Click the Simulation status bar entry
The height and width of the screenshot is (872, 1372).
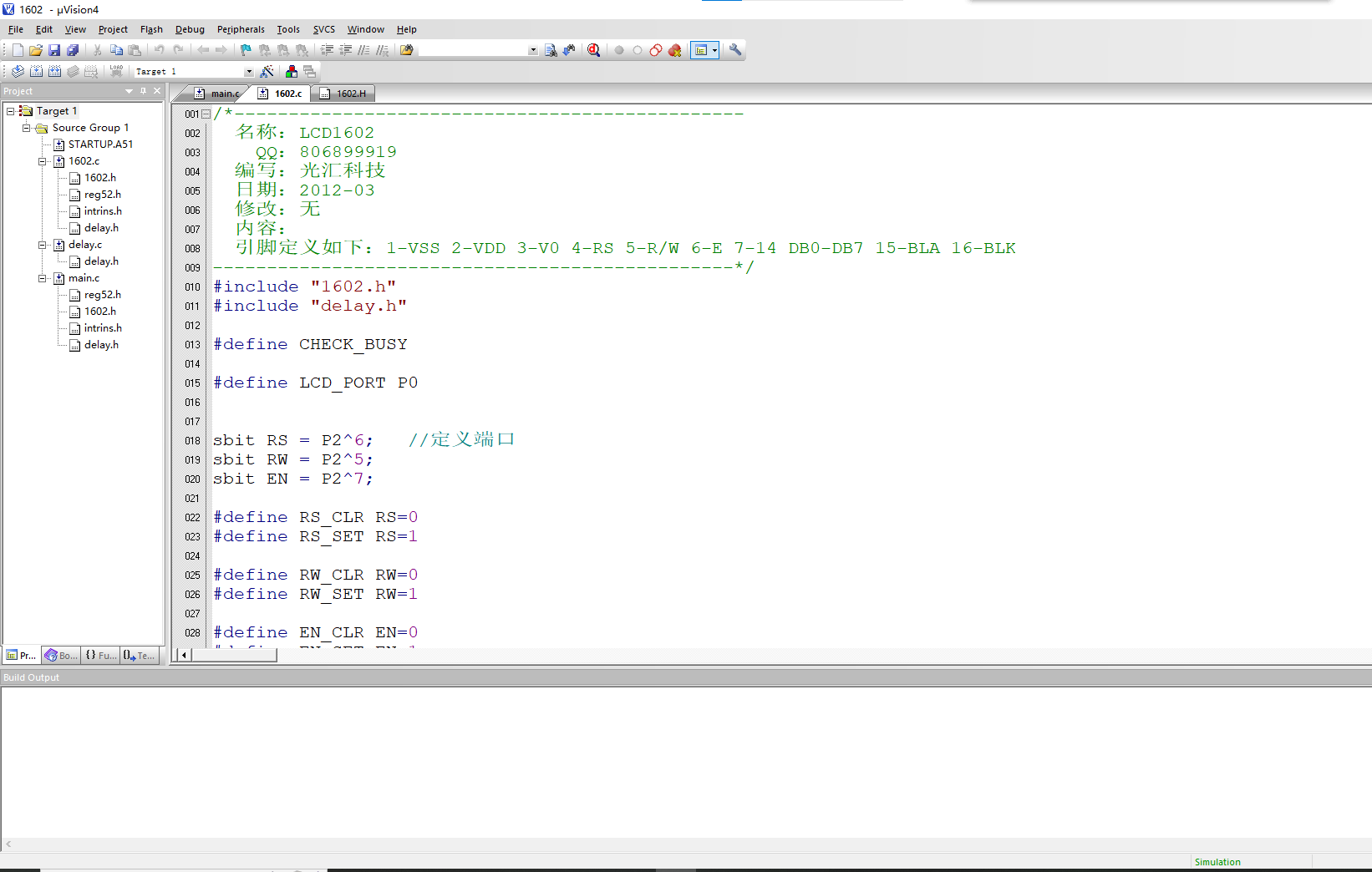(1217, 862)
